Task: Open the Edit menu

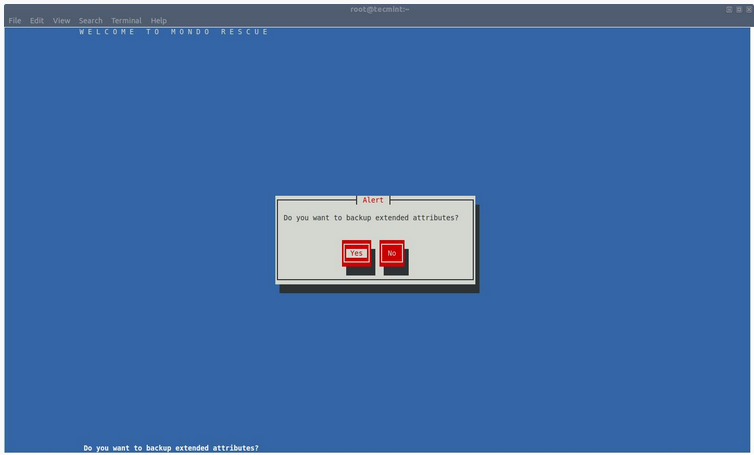Action: point(37,20)
